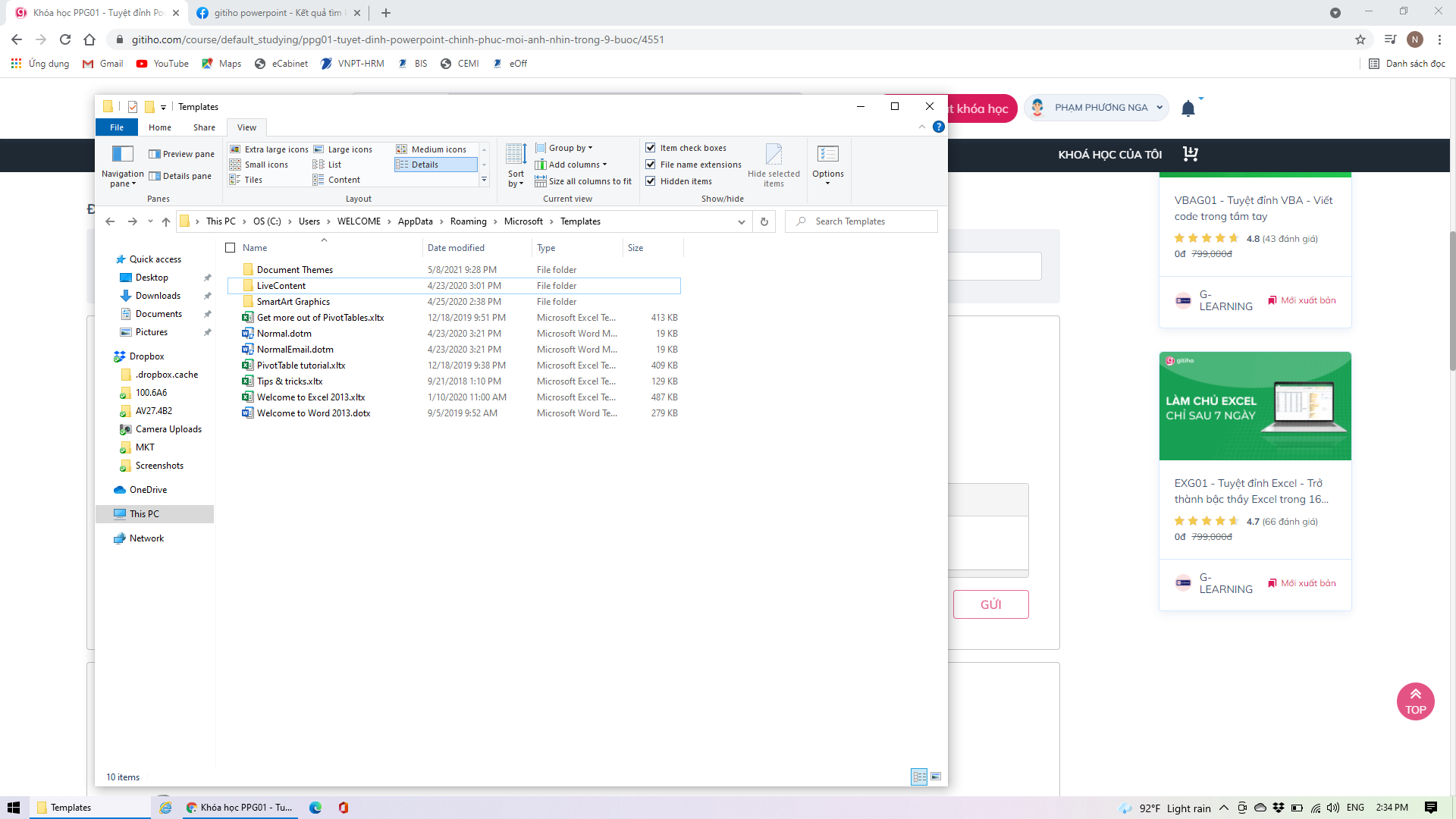This screenshot has width=1456, height=819.
Task: Choose Small icons layout
Action: pyautogui.click(x=259, y=165)
